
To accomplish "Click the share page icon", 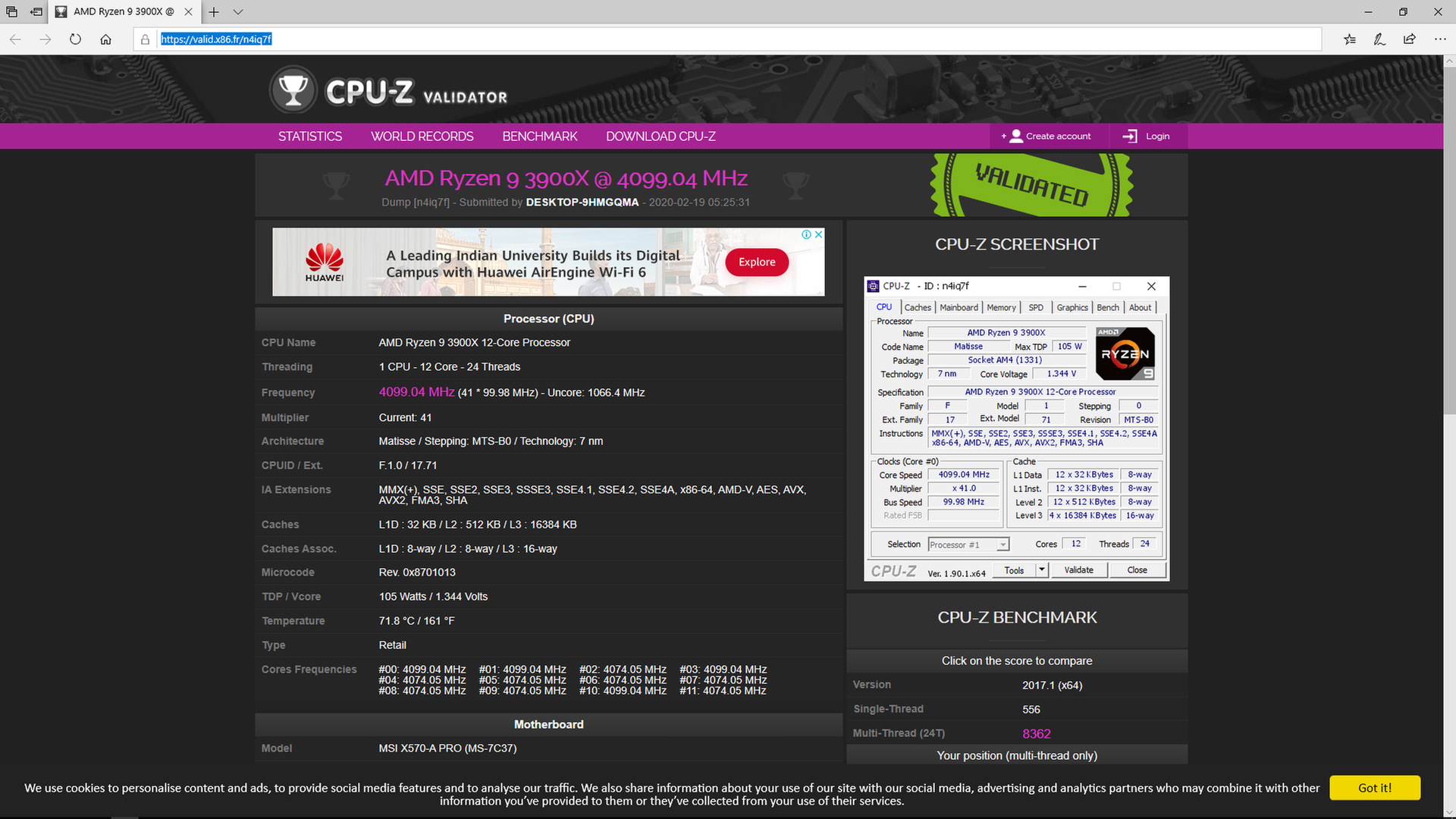I will pos(1409,39).
